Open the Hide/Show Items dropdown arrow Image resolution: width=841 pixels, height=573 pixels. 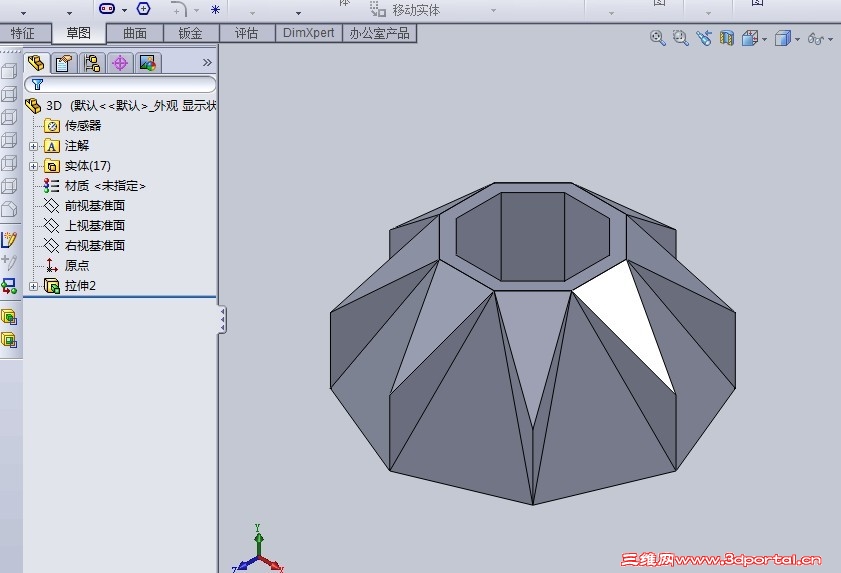[830, 40]
